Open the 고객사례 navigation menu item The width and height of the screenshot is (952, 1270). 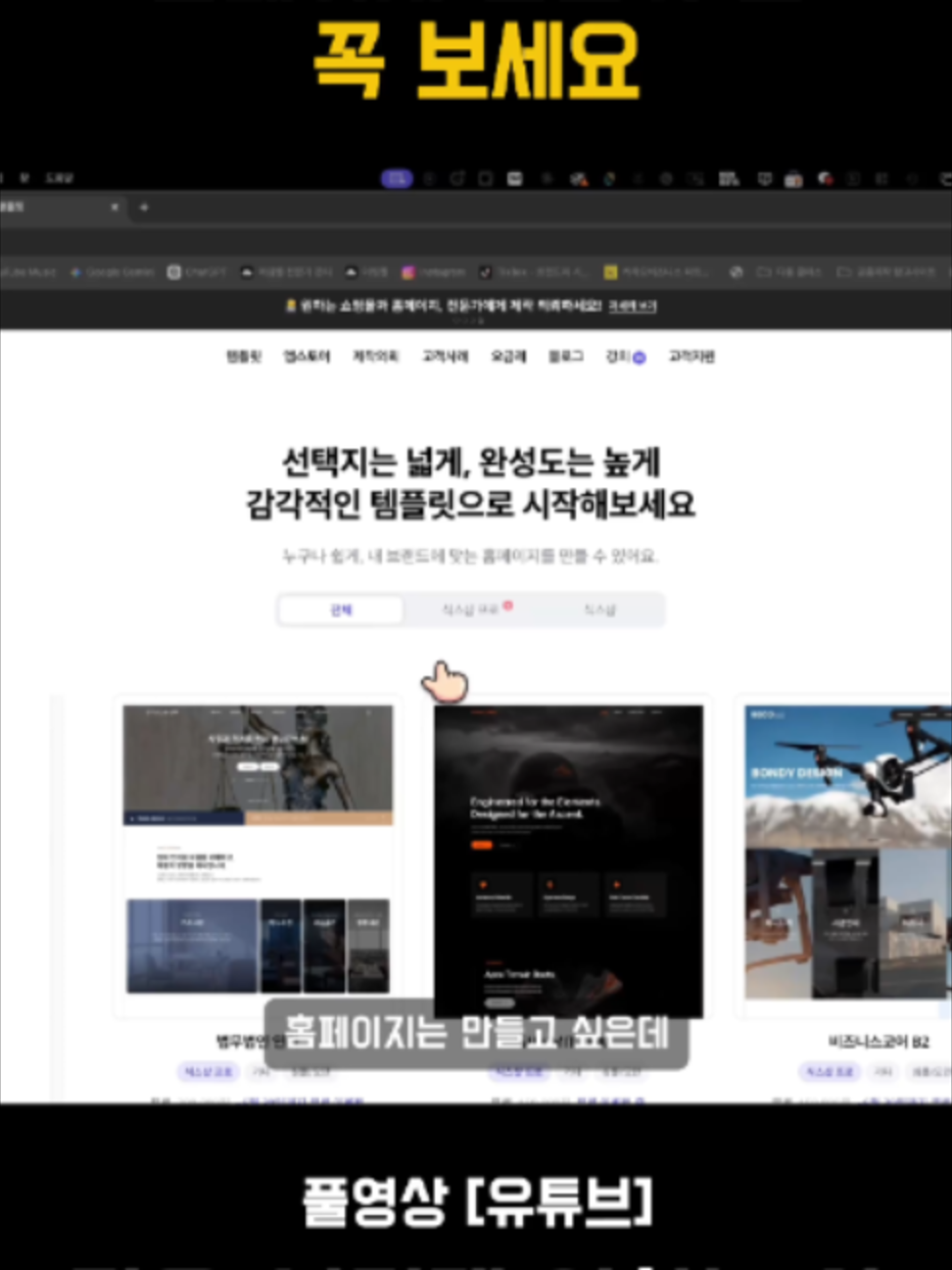pyautogui.click(x=445, y=357)
